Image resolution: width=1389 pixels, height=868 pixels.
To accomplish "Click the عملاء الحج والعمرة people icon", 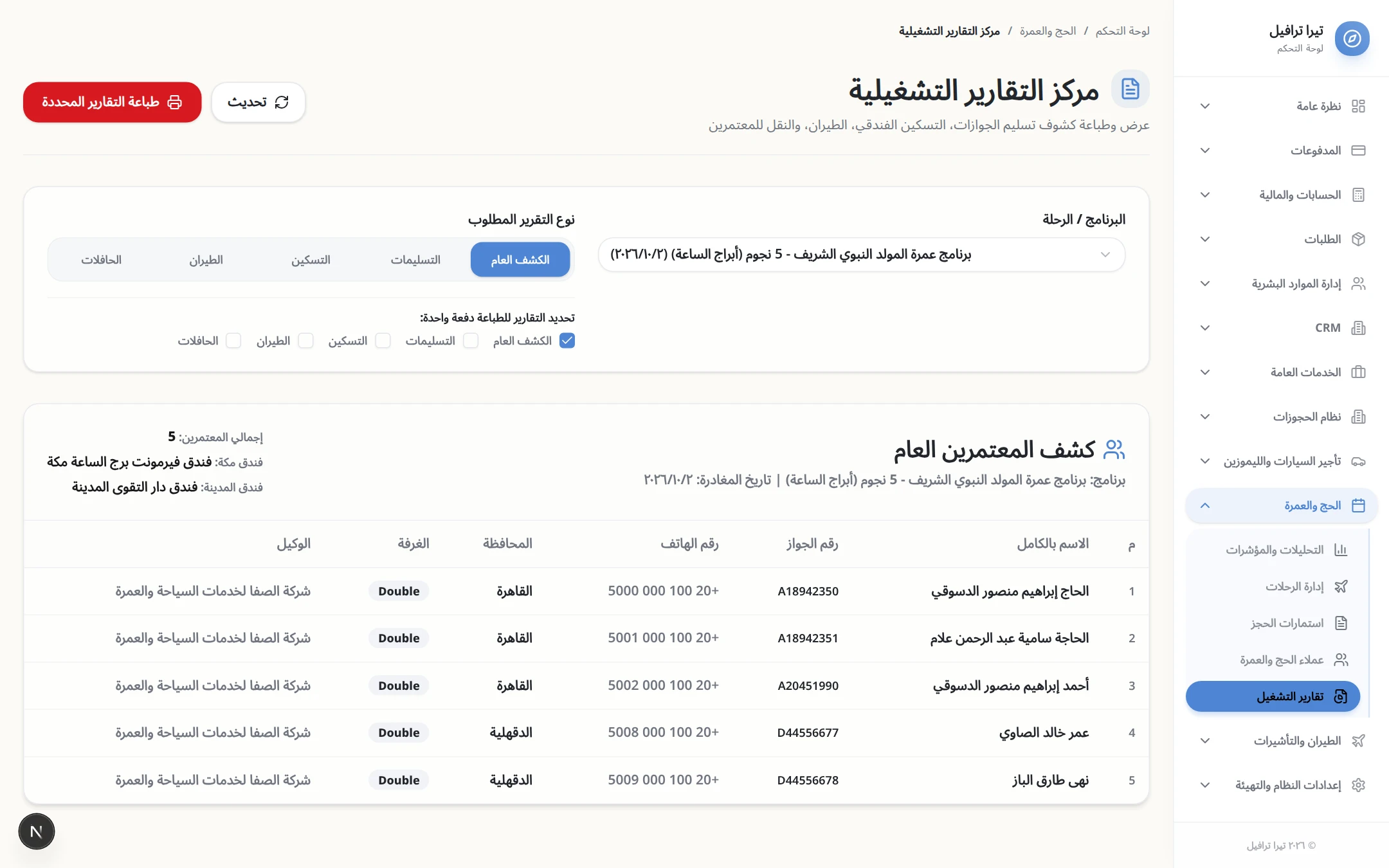I will tap(1341, 660).
